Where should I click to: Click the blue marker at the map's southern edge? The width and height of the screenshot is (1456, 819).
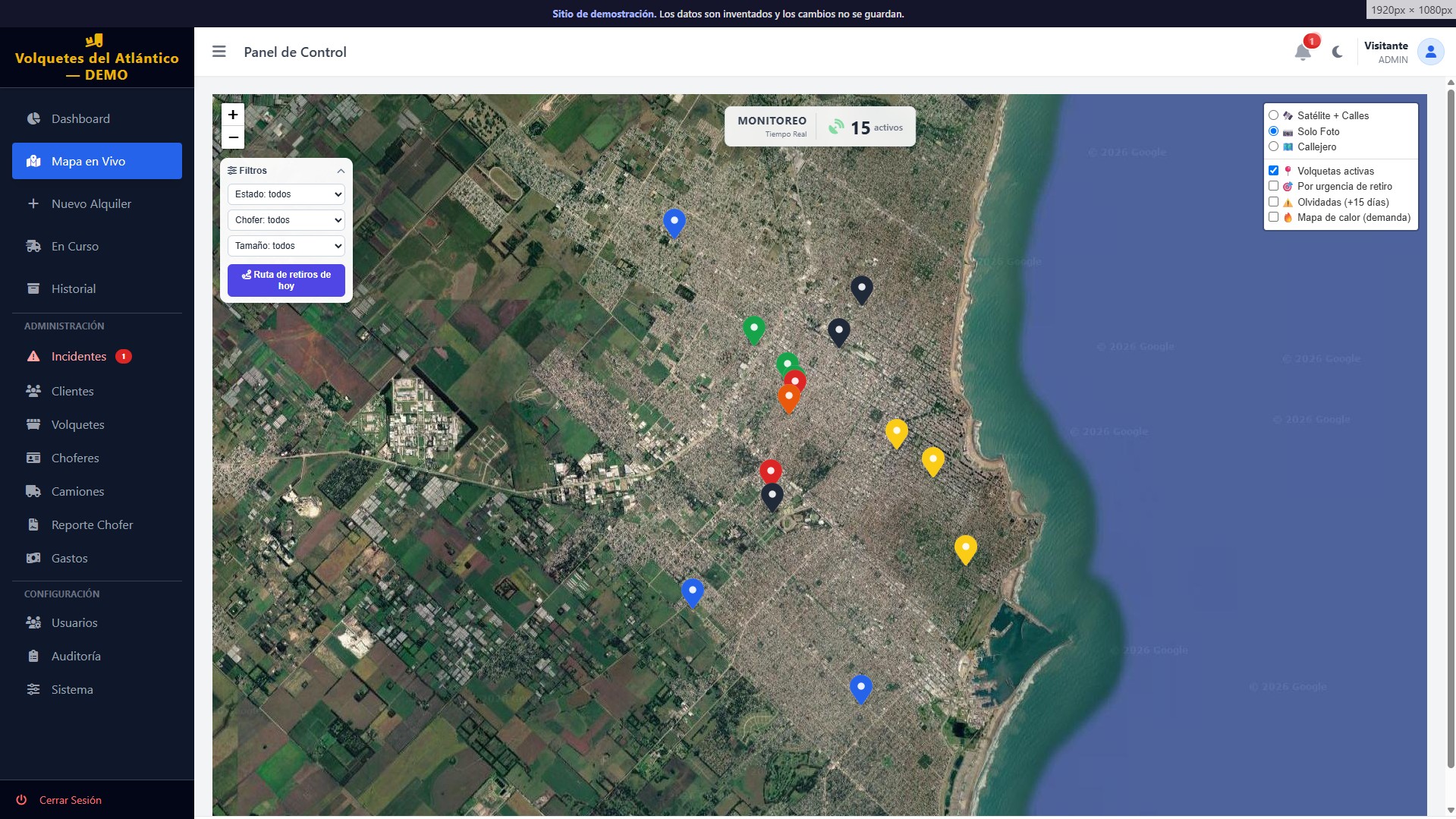(860, 689)
